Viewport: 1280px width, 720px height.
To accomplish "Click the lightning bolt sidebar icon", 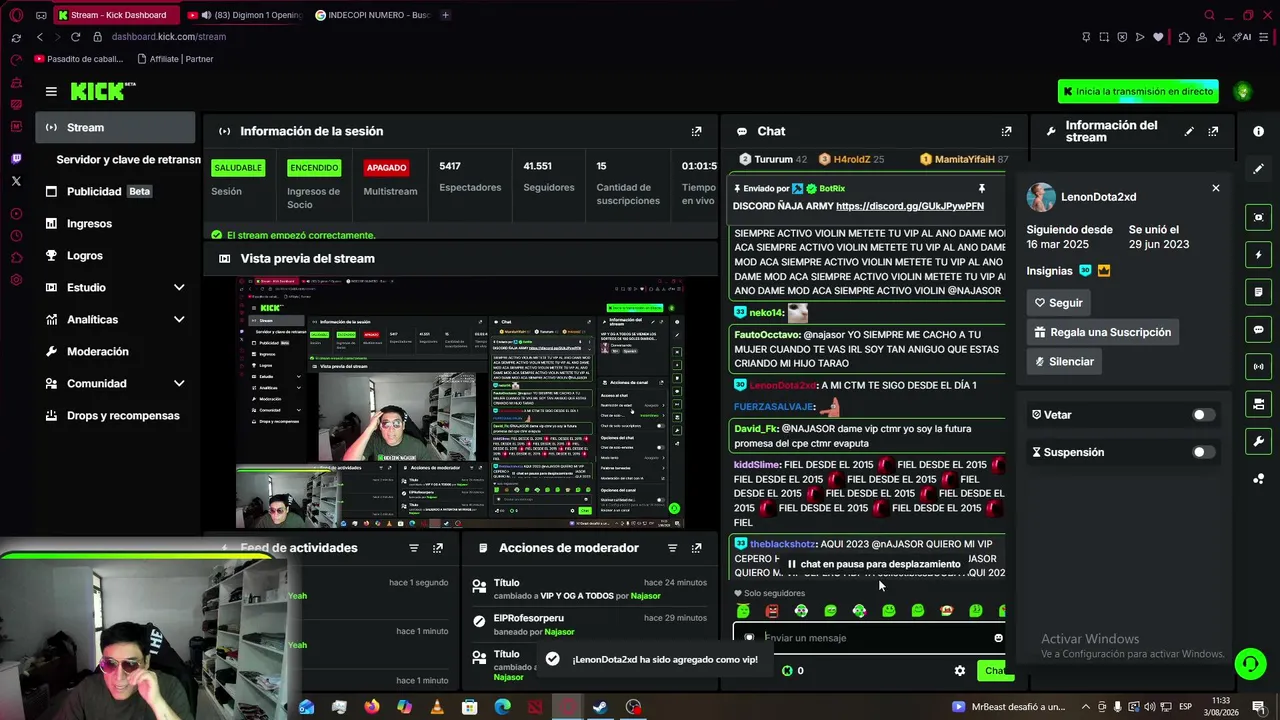I will [x=1258, y=255].
